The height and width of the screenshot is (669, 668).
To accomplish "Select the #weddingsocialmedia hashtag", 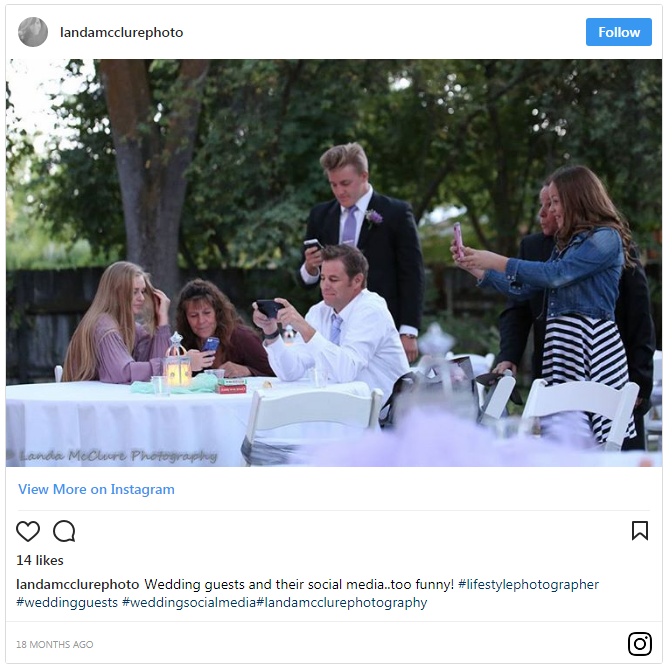I will [189, 602].
